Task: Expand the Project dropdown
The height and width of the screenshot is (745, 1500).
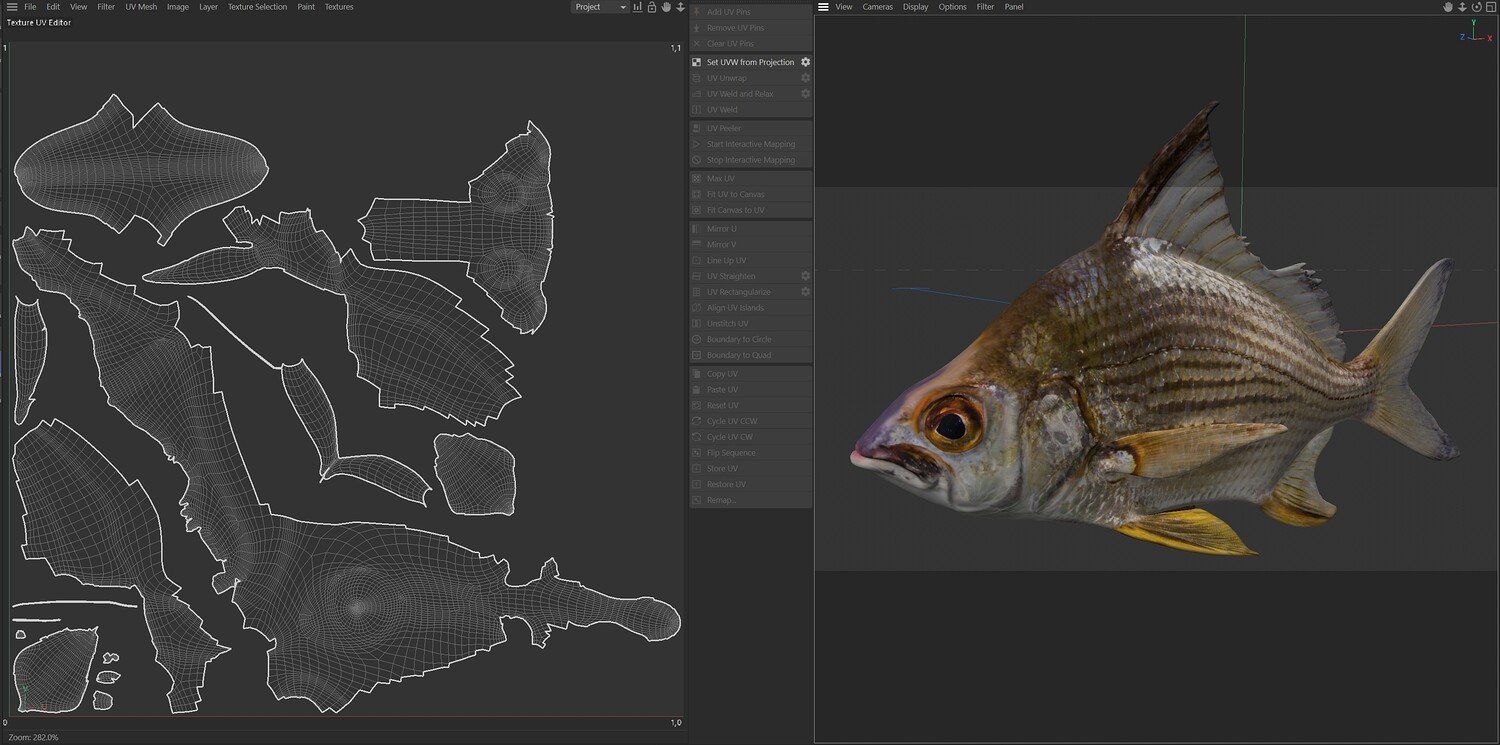Action: coord(600,7)
